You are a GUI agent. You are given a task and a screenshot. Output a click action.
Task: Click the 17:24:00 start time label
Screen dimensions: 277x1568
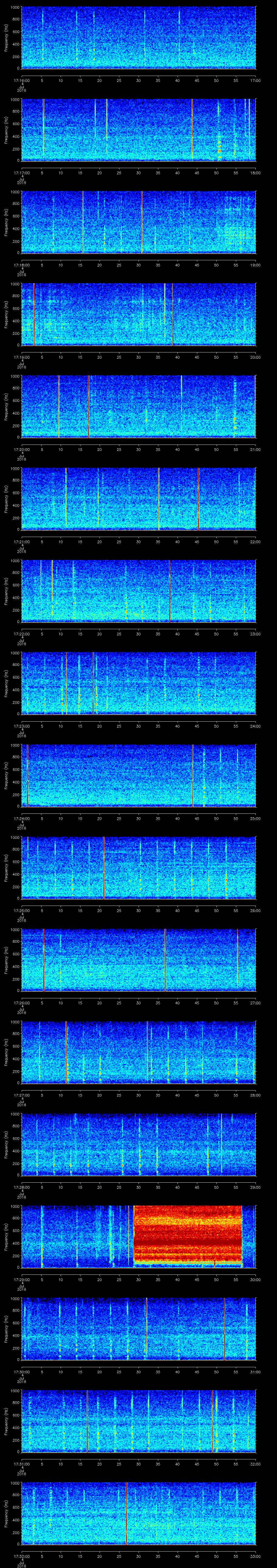[21, 818]
